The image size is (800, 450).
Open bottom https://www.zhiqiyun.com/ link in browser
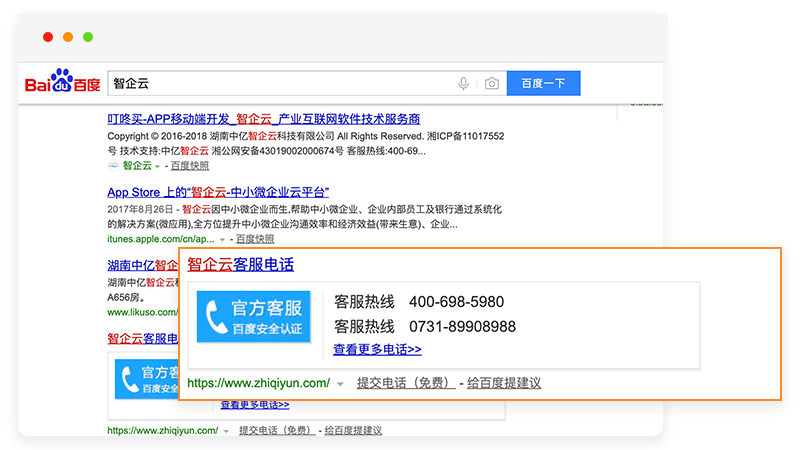(x=163, y=431)
